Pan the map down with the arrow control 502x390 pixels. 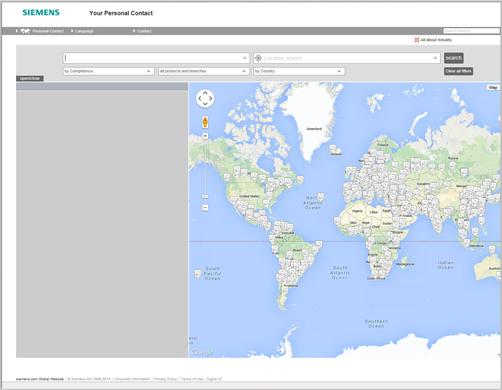(205, 104)
